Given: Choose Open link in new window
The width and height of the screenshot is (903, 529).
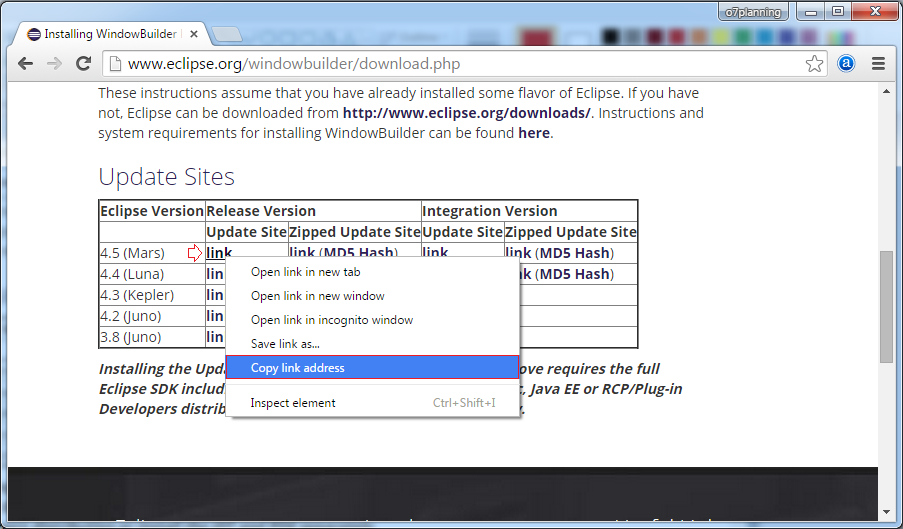Looking at the screenshot, I should [373, 296].
